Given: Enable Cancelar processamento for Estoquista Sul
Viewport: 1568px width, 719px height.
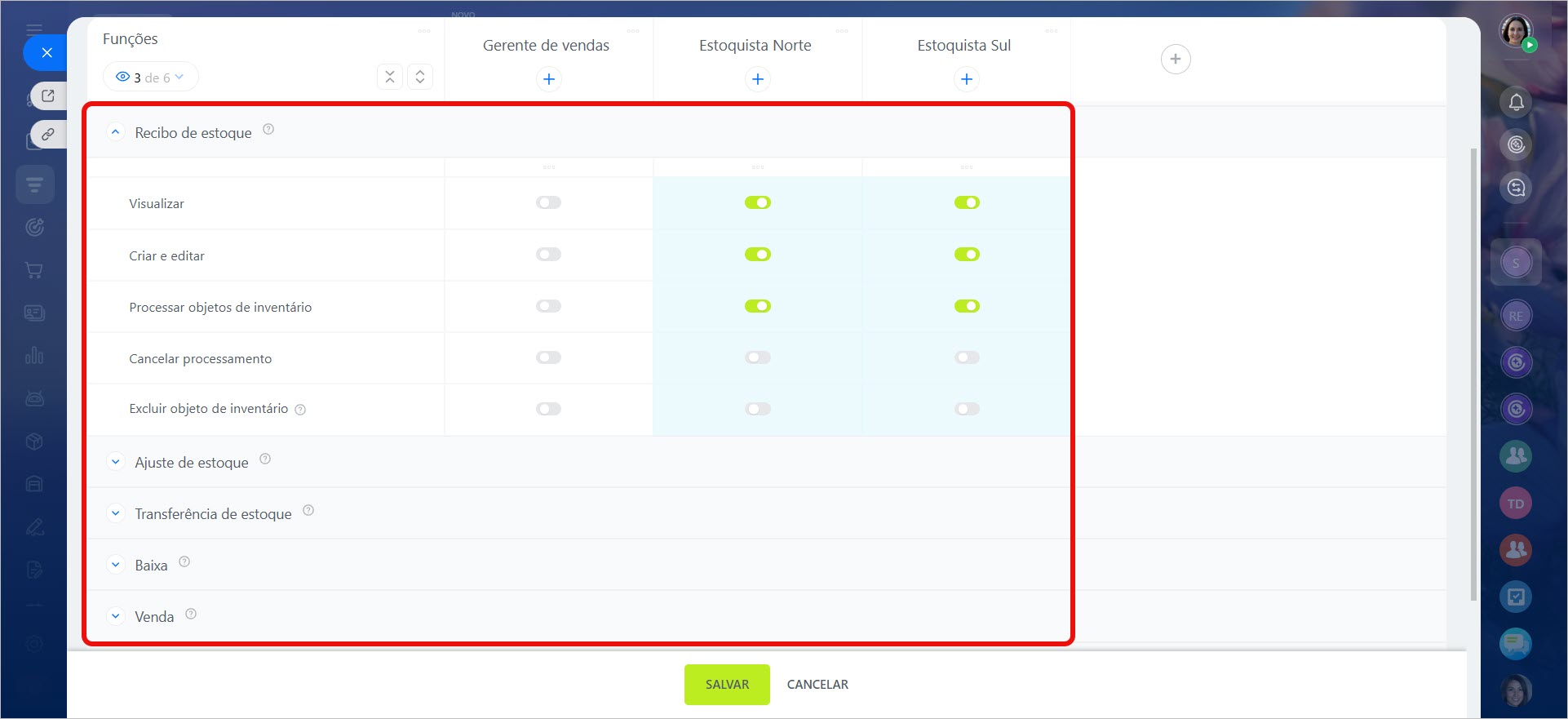Looking at the screenshot, I should click(x=967, y=357).
